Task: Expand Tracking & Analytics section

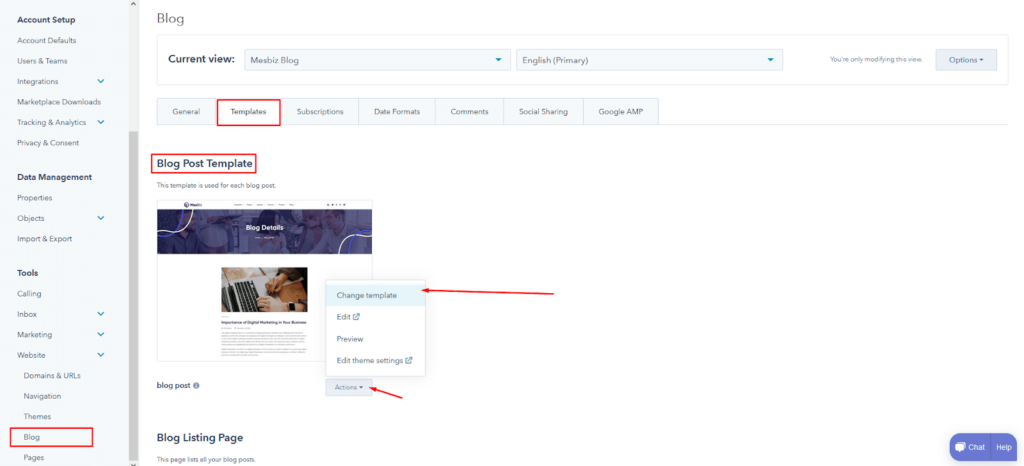Action: tap(101, 122)
